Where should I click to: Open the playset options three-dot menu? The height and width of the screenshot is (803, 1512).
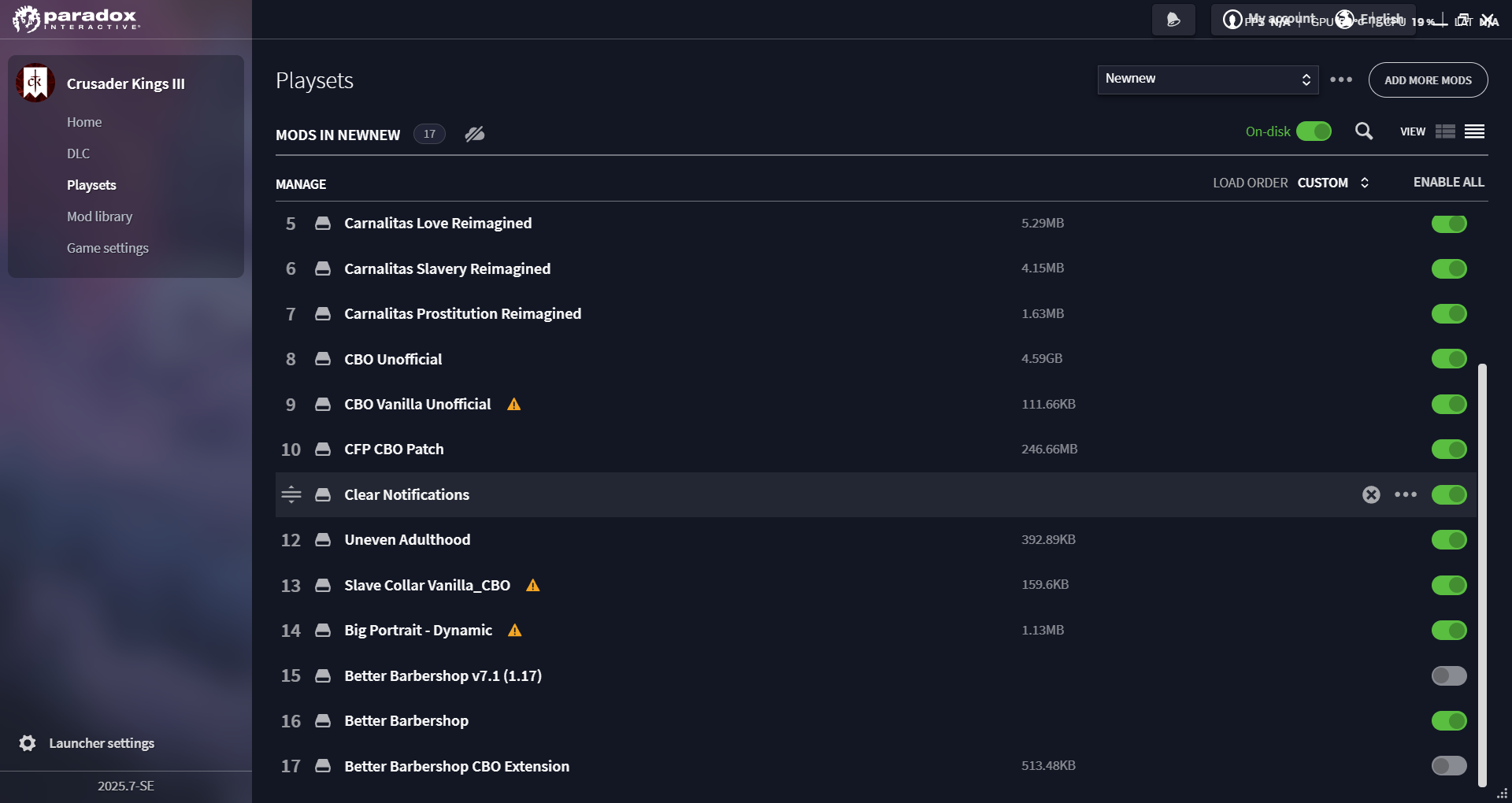point(1341,80)
